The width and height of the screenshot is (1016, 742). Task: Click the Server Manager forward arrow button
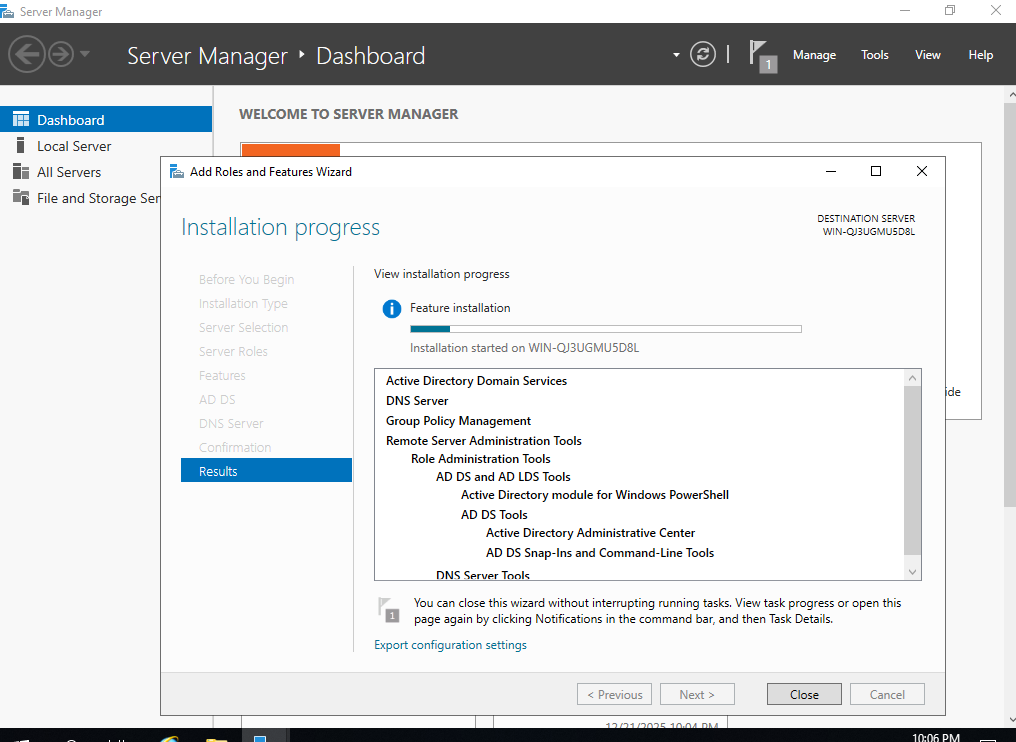coord(61,54)
